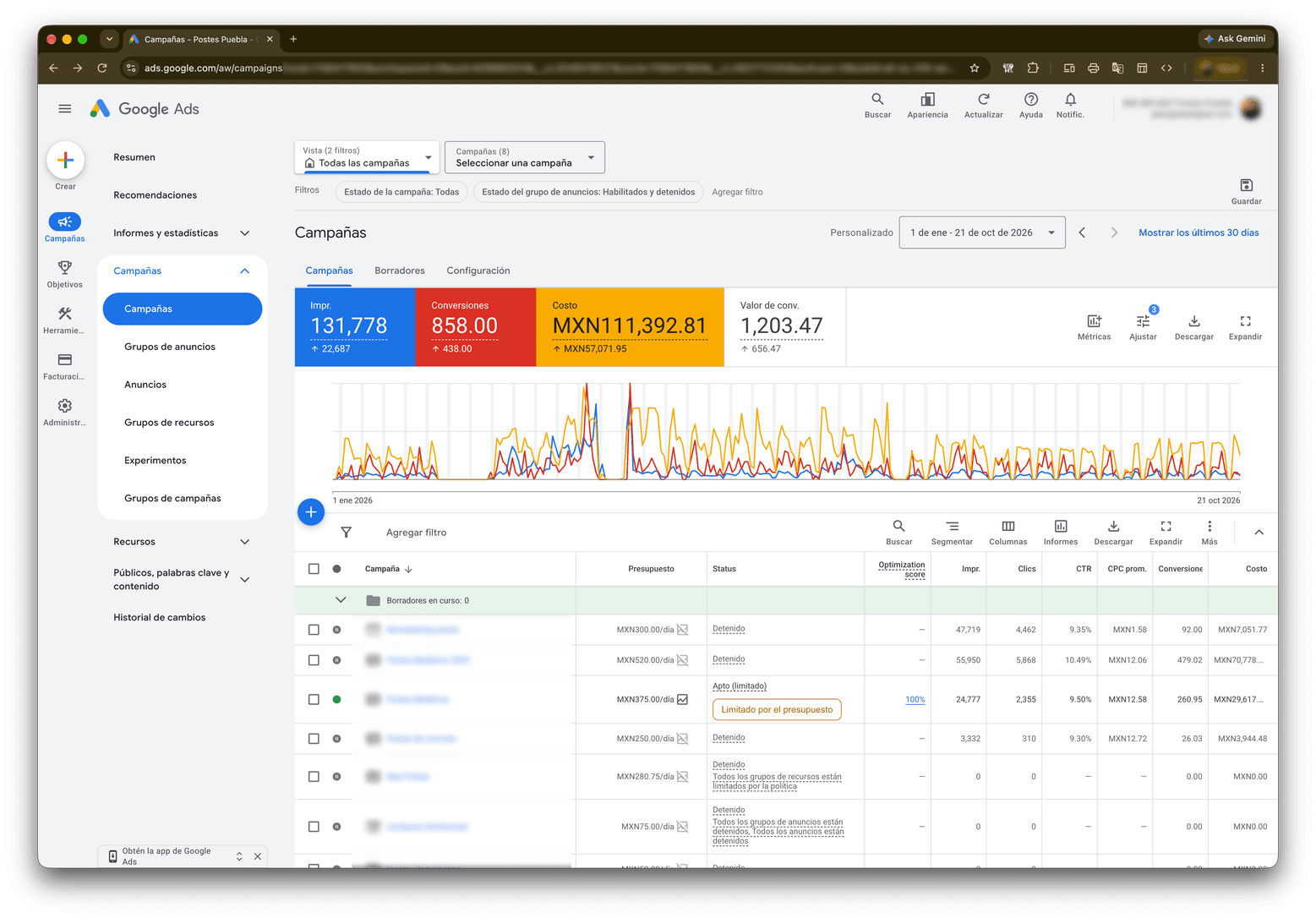Image resolution: width=1316 pixels, height=918 pixels.
Task: Switch to the Configuración tab
Action: (x=478, y=270)
